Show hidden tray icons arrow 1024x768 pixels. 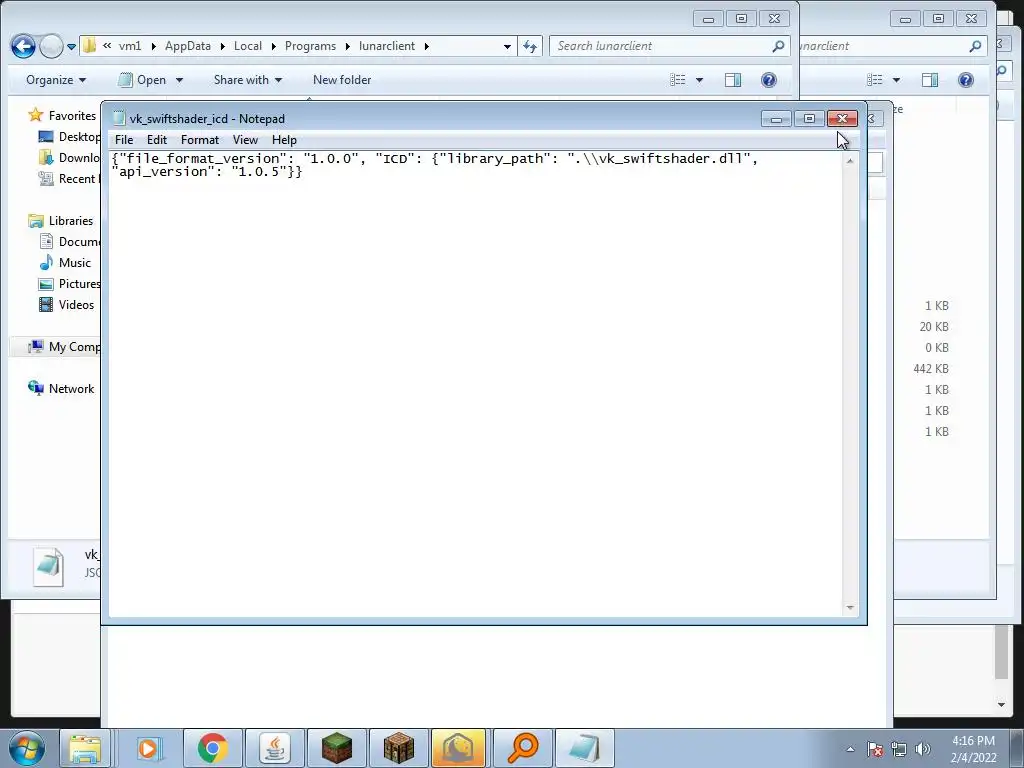coord(850,749)
